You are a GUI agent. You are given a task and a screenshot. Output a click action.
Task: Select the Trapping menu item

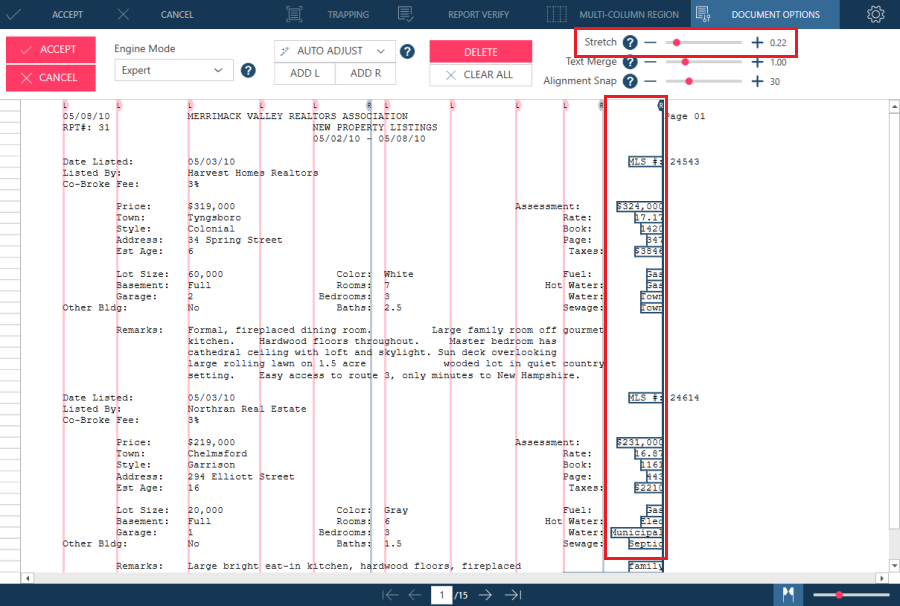348,14
